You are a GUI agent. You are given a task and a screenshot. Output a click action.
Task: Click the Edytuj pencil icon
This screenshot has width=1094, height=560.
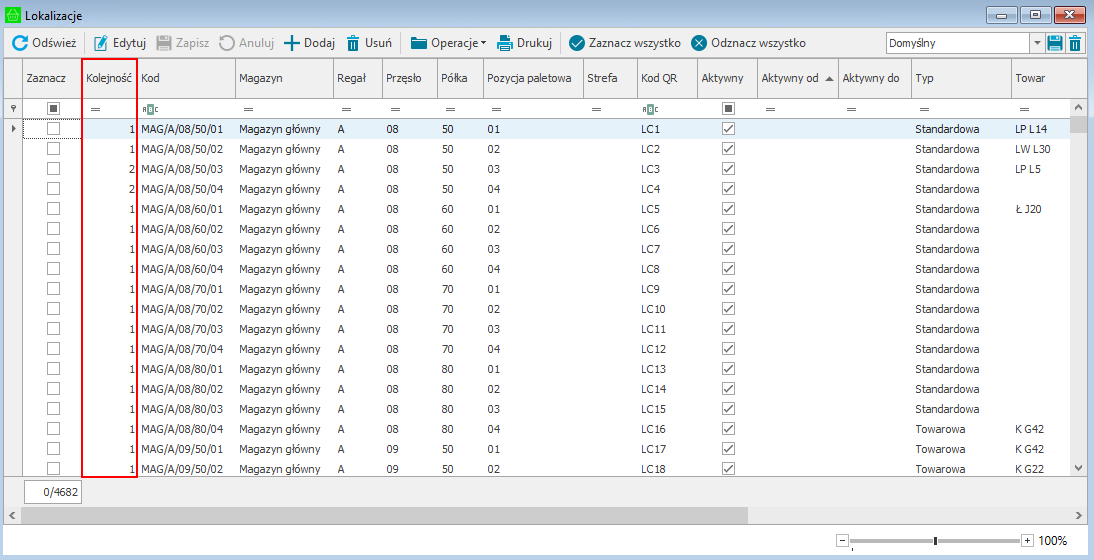(x=101, y=43)
